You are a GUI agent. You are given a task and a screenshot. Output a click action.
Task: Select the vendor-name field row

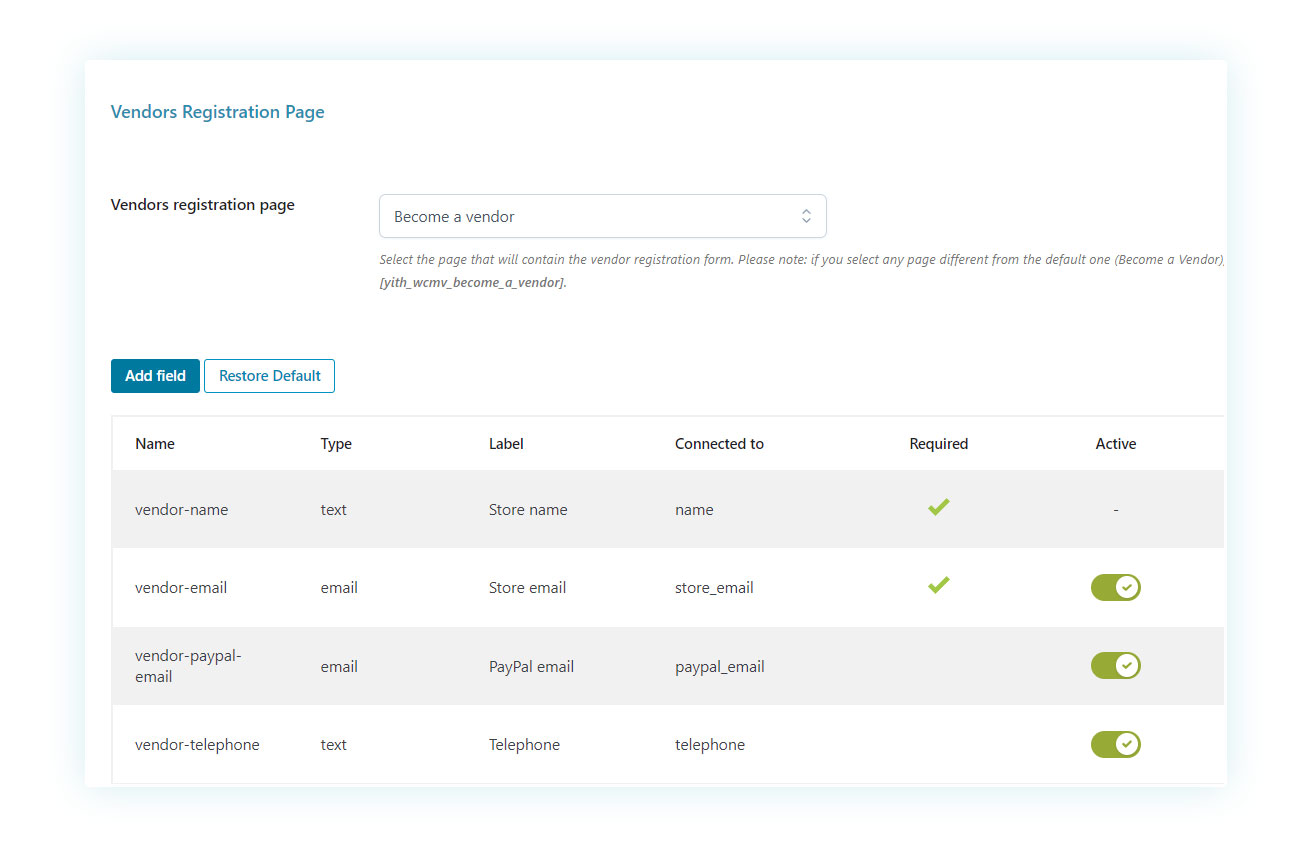182,510
